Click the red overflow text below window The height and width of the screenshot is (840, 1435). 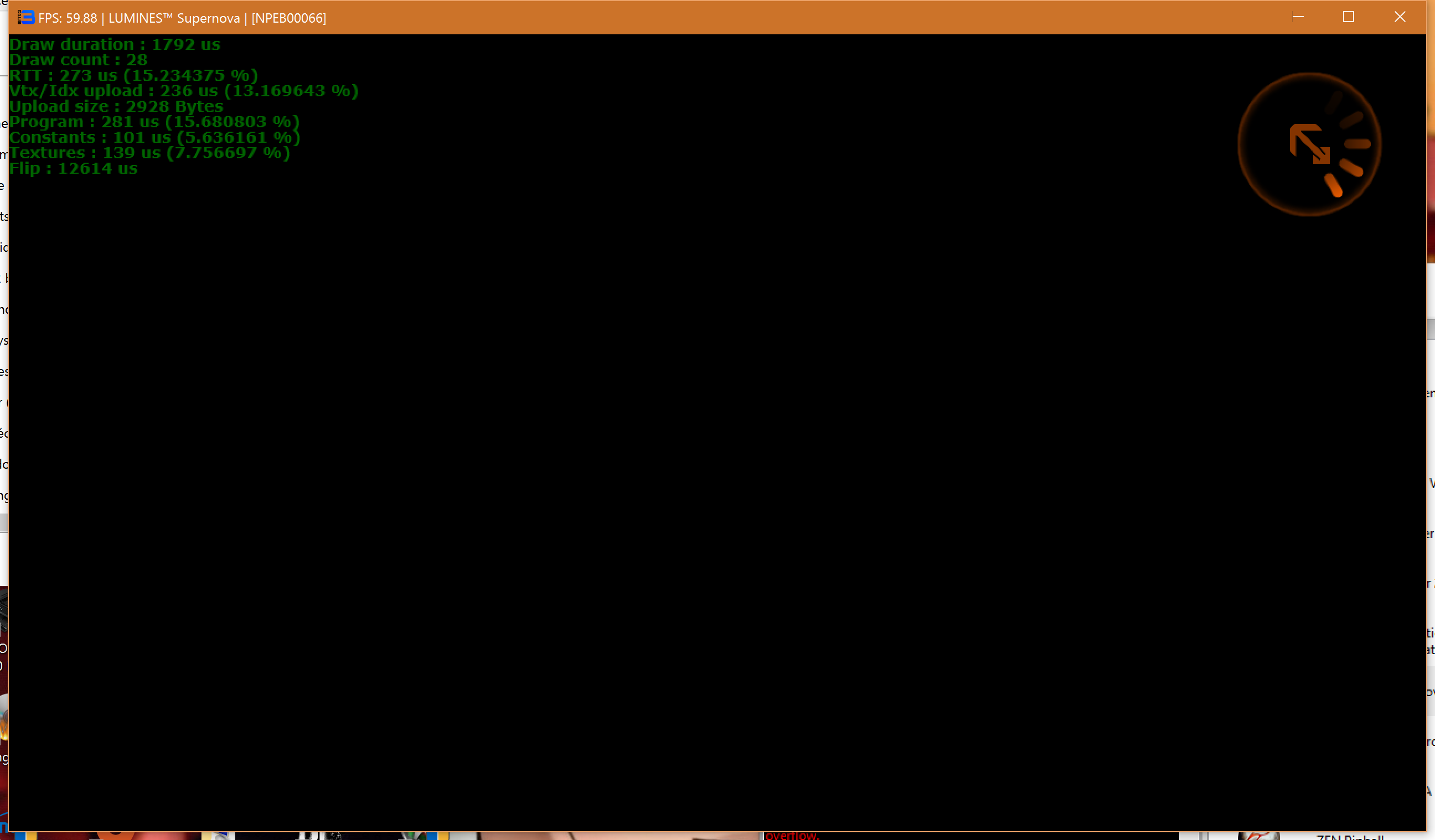tap(792, 836)
